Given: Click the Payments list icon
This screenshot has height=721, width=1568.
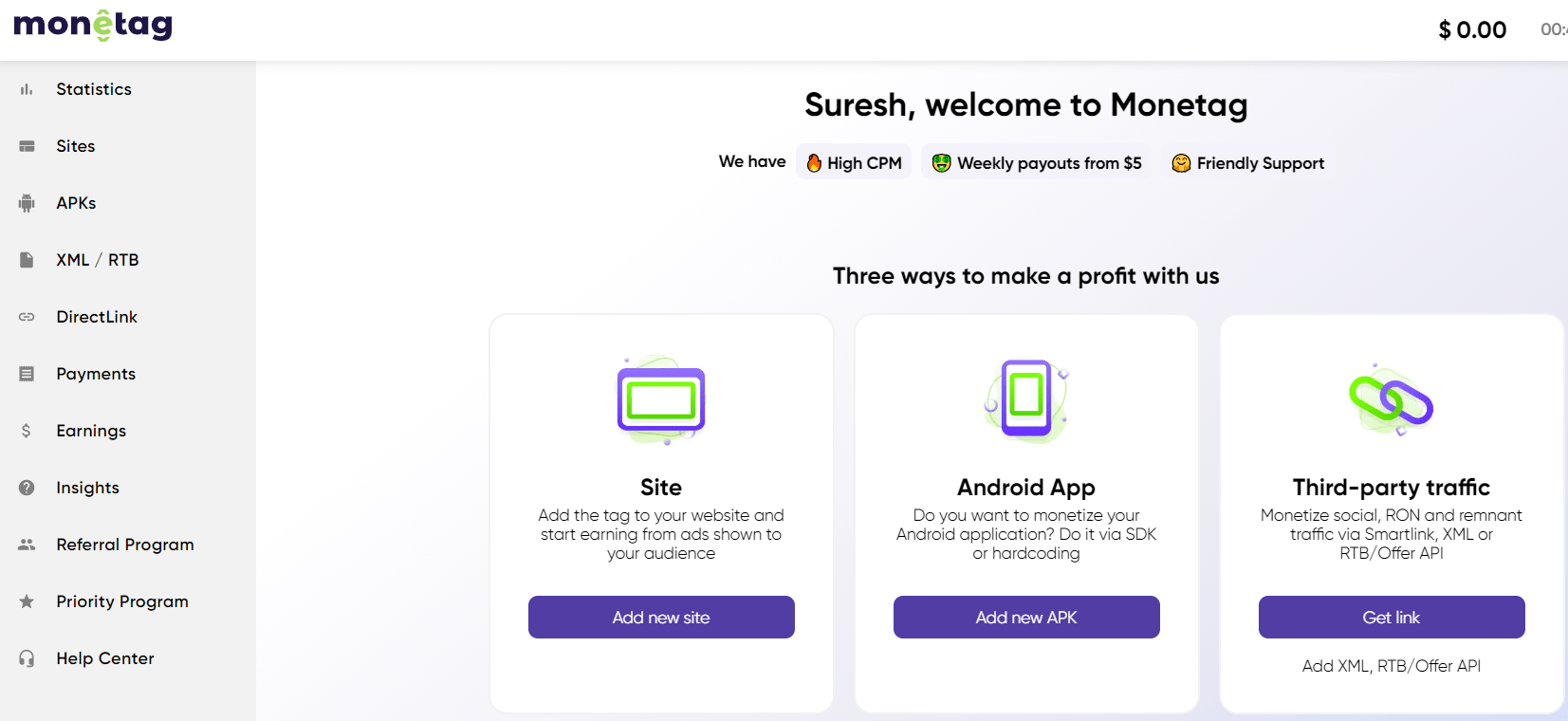Looking at the screenshot, I should coord(27,374).
